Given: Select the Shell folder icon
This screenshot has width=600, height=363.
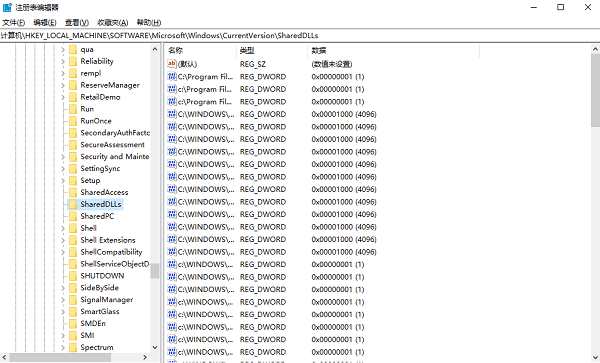Looking at the screenshot, I should pos(73,228).
